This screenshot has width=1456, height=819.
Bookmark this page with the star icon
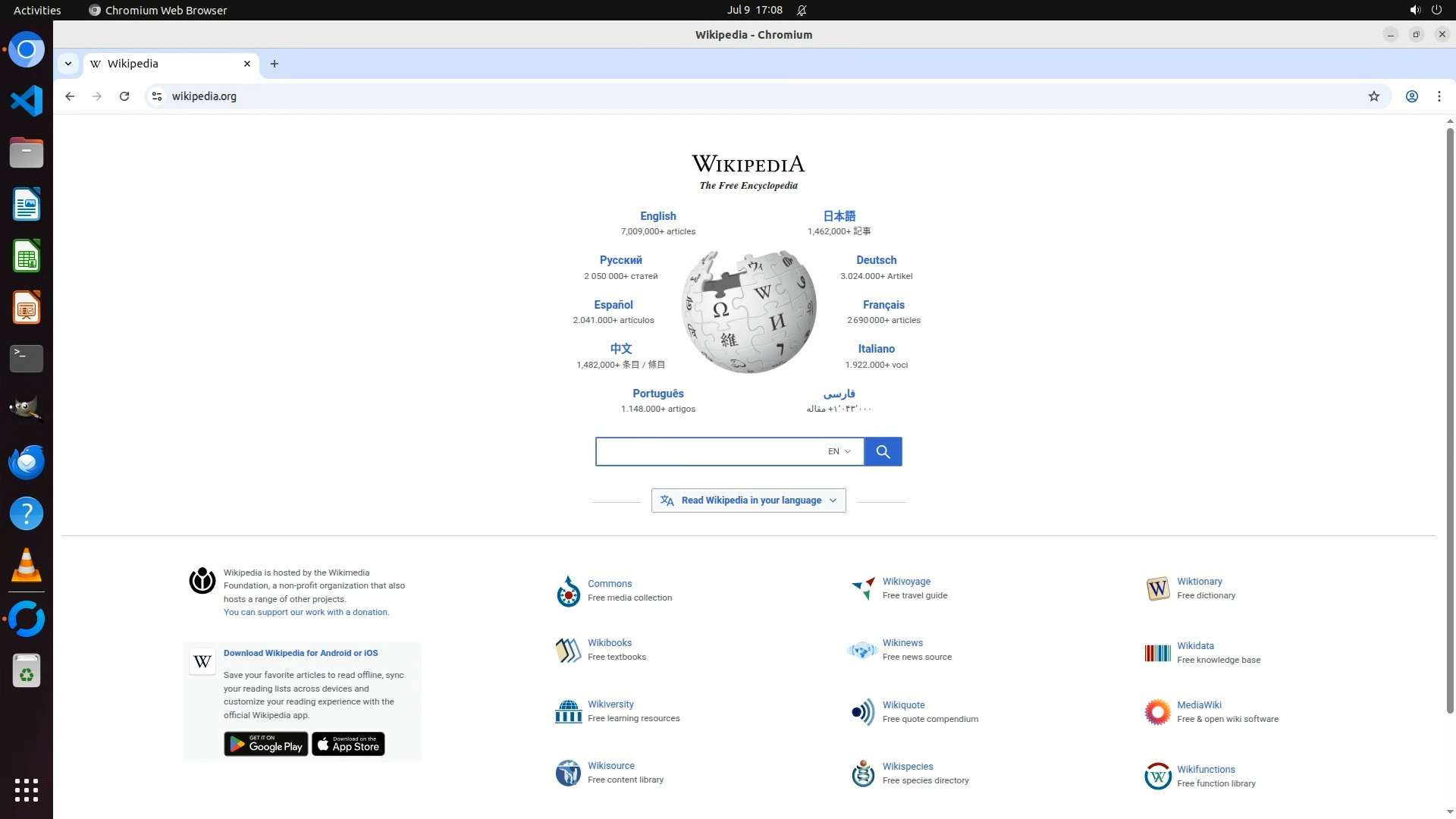pos(1373,96)
